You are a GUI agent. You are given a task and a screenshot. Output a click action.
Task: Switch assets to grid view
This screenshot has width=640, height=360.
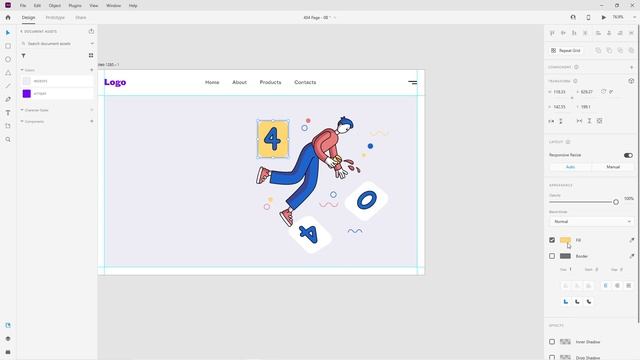click(91, 56)
